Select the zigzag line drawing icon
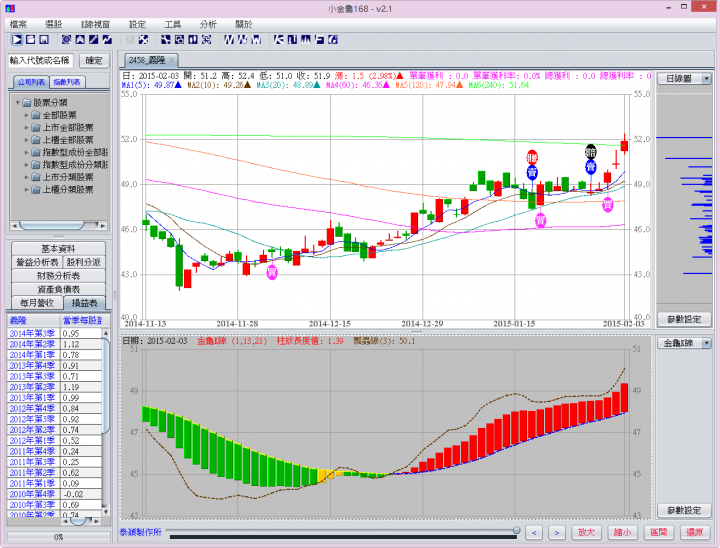The height and width of the screenshot is (548, 720). coord(107,40)
